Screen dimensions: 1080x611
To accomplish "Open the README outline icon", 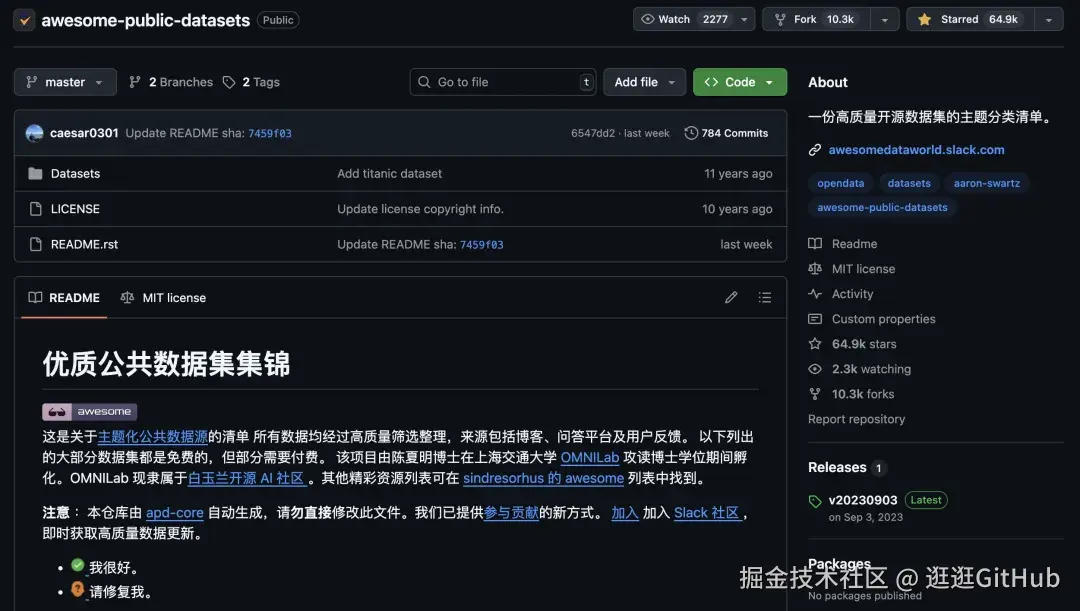I will (764, 297).
